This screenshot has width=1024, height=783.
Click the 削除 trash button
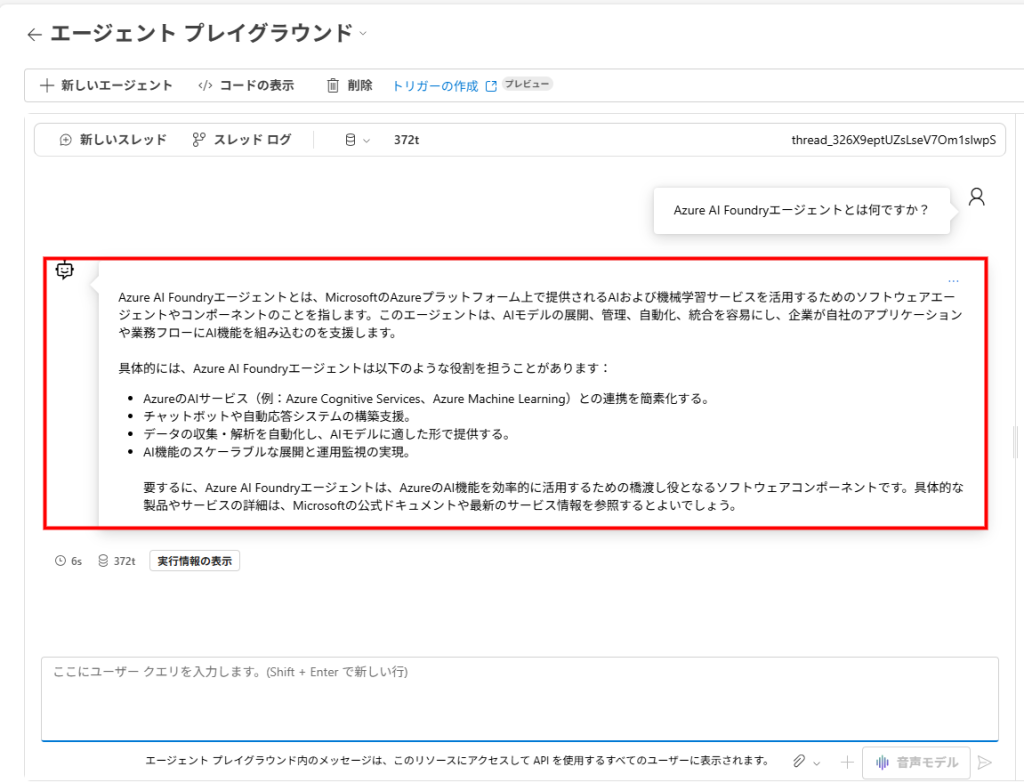pos(349,85)
